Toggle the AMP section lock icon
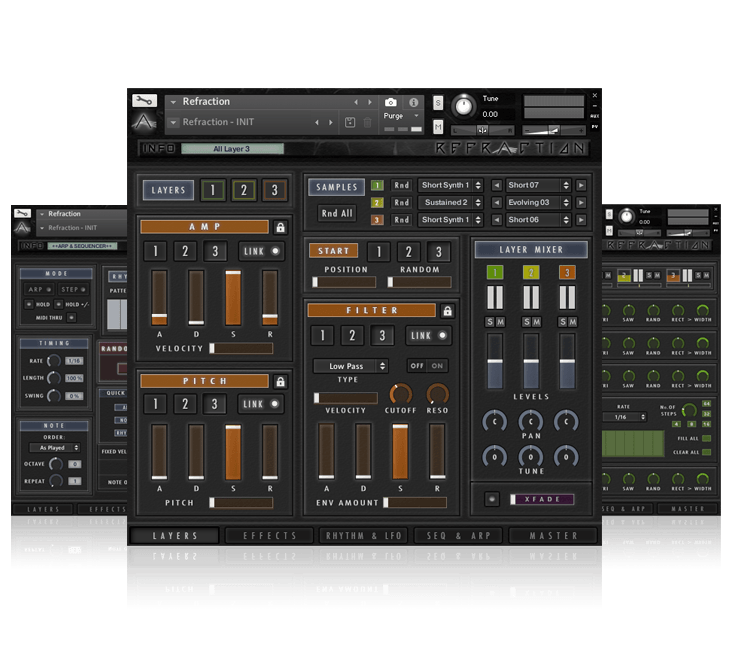Viewport: 730px width, 655px height. click(280, 227)
